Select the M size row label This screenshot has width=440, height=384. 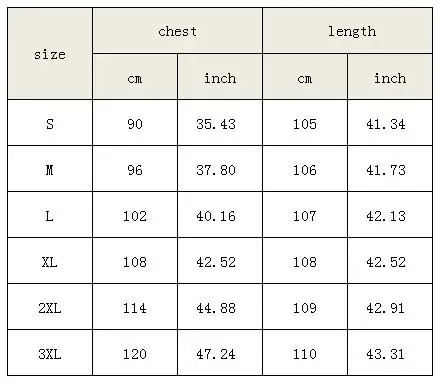(x=50, y=169)
